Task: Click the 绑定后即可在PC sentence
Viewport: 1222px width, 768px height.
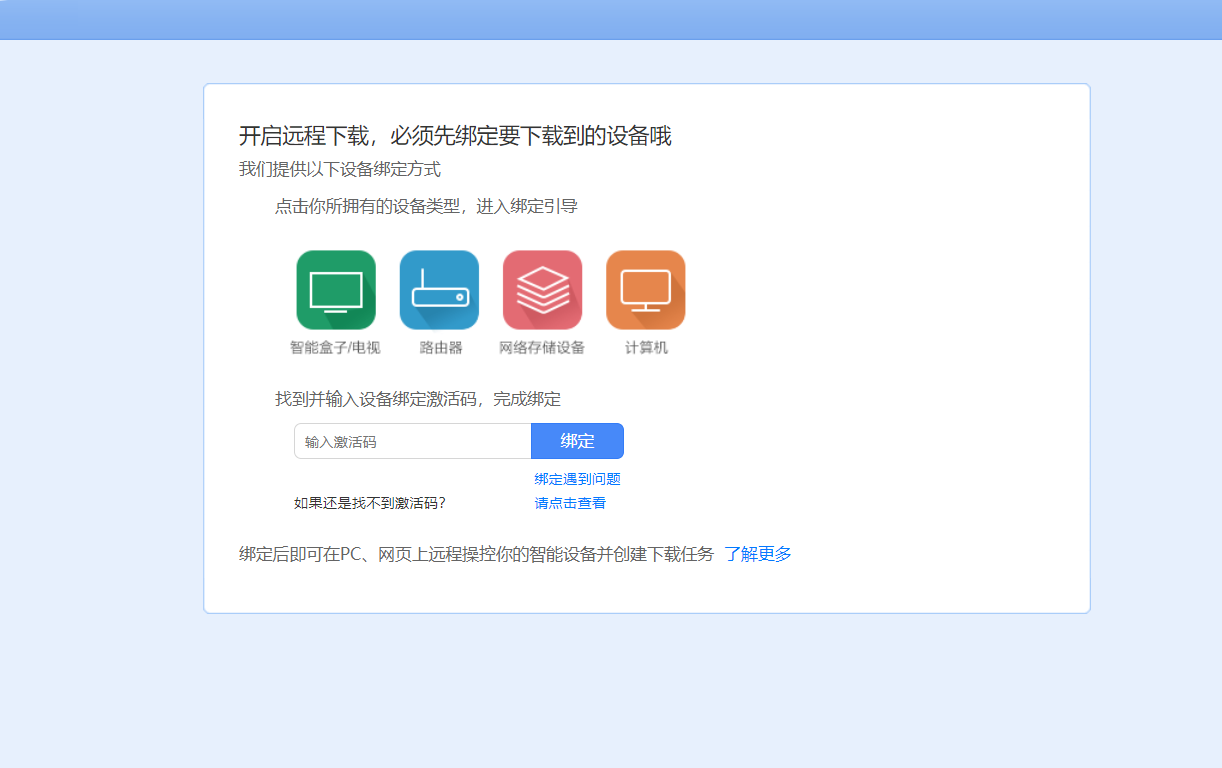Action: (476, 554)
